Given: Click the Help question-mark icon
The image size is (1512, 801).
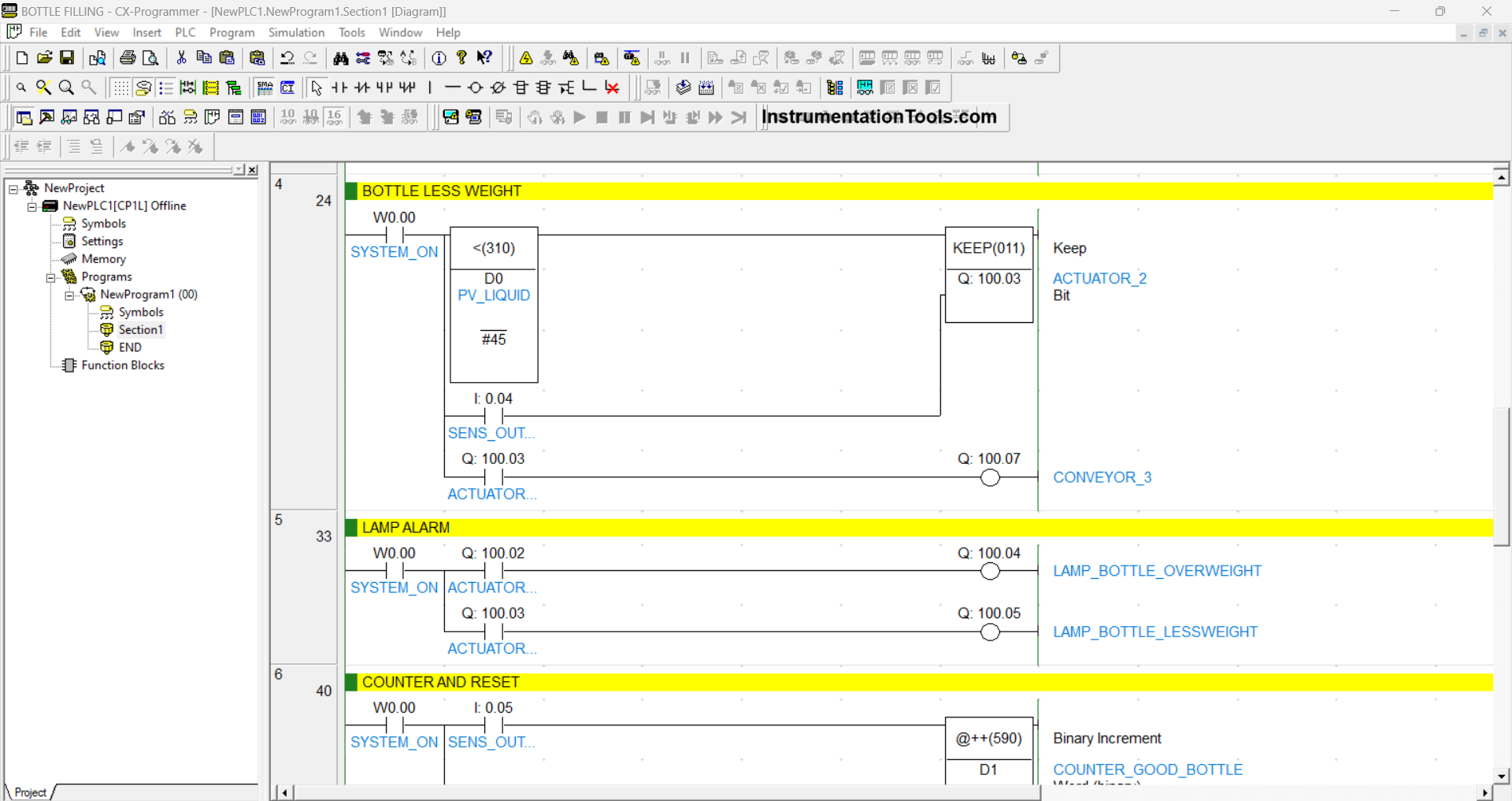Looking at the screenshot, I should click(461, 57).
